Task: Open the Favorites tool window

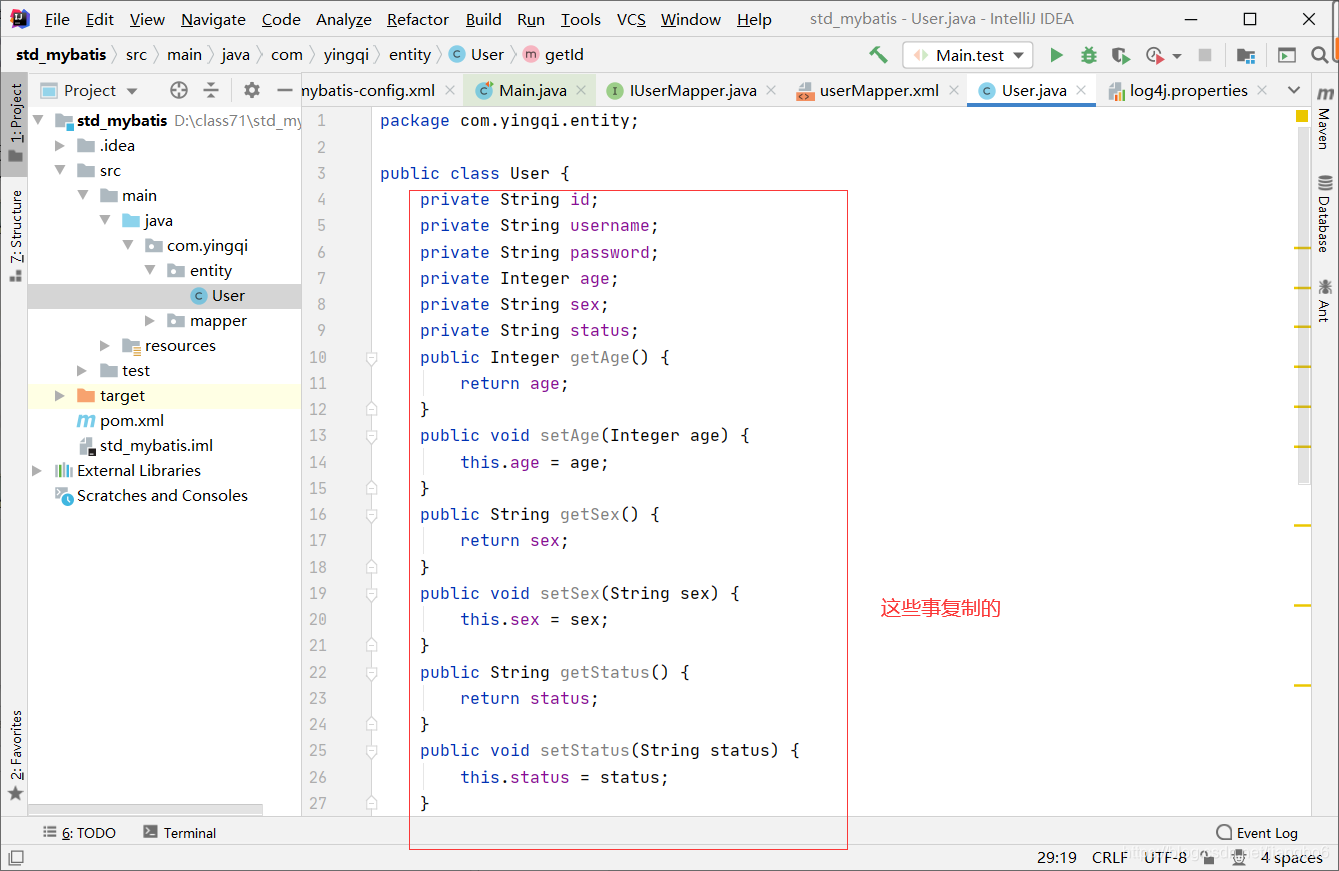Action: pyautogui.click(x=16, y=755)
